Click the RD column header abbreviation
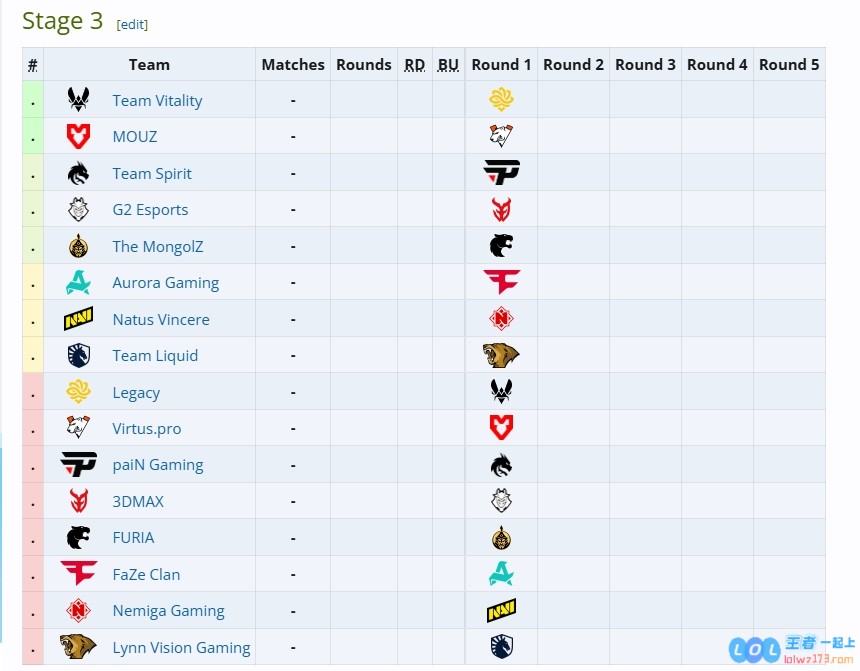 click(414, 65)
